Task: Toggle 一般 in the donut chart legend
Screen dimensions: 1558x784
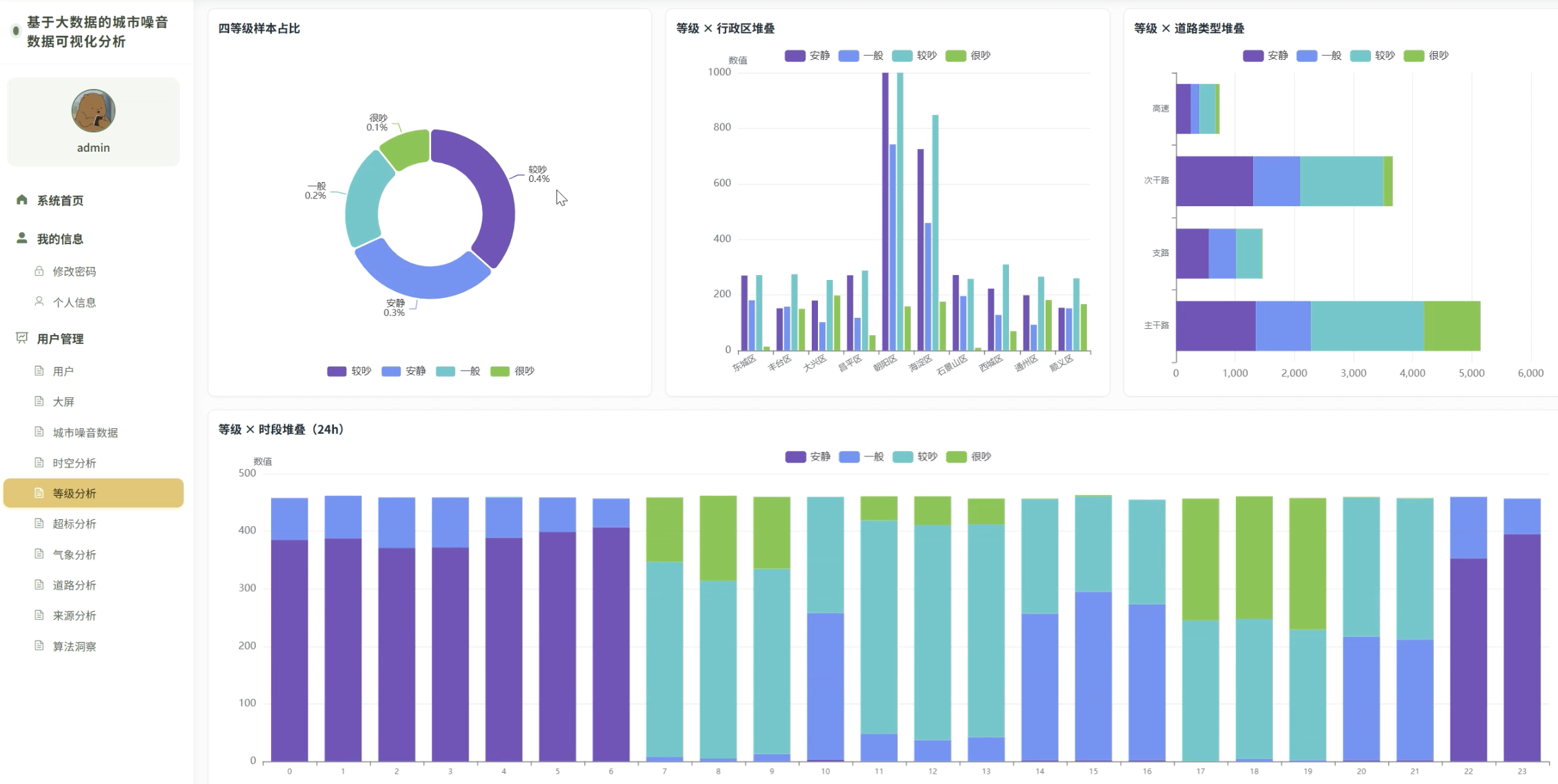Action: pyautogui.click(x=458, y=371)
